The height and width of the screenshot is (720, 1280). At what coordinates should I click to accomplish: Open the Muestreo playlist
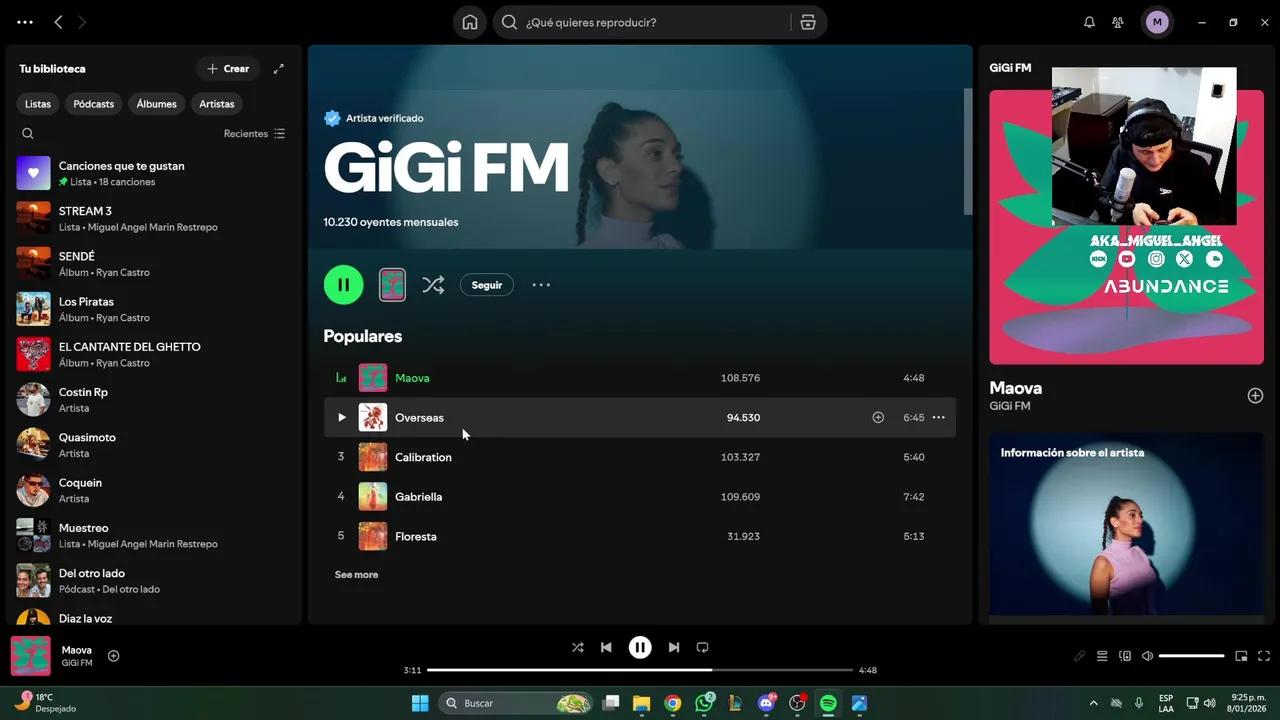[x=153, y=535]
